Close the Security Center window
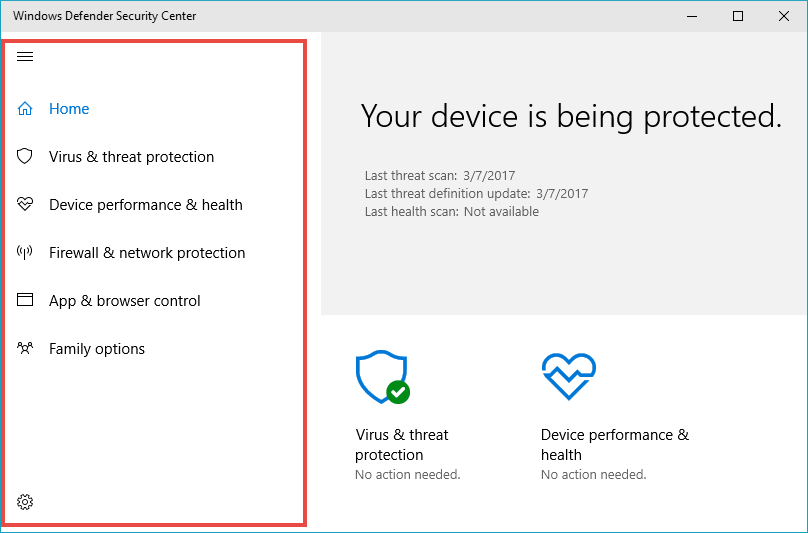 coord(784,16)
